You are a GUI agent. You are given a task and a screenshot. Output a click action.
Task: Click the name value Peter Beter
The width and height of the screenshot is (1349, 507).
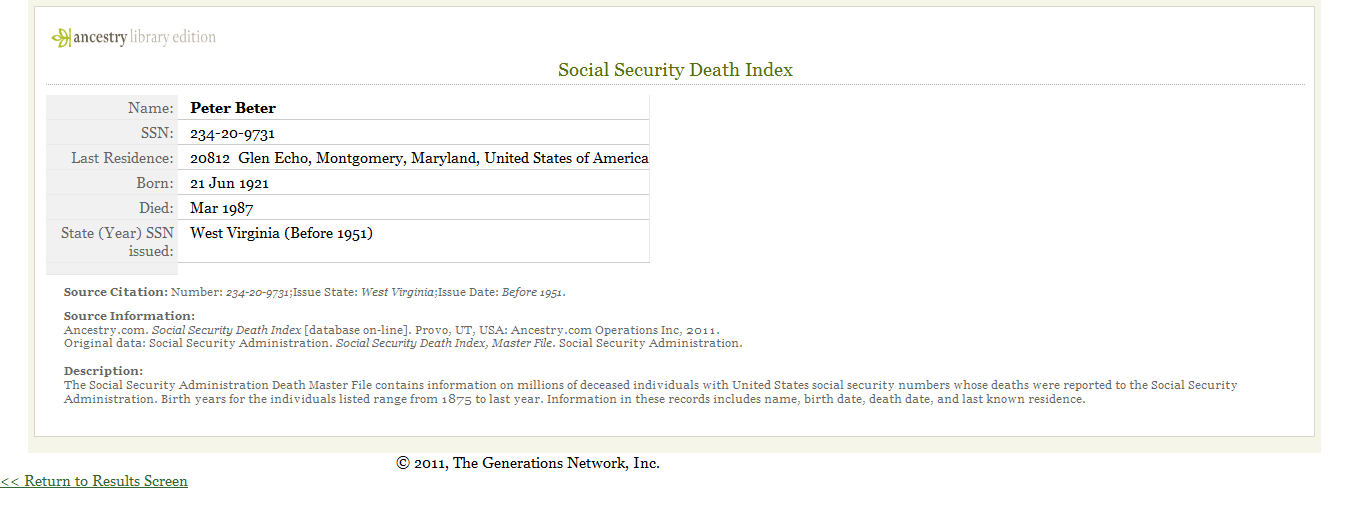click(233, 108)
